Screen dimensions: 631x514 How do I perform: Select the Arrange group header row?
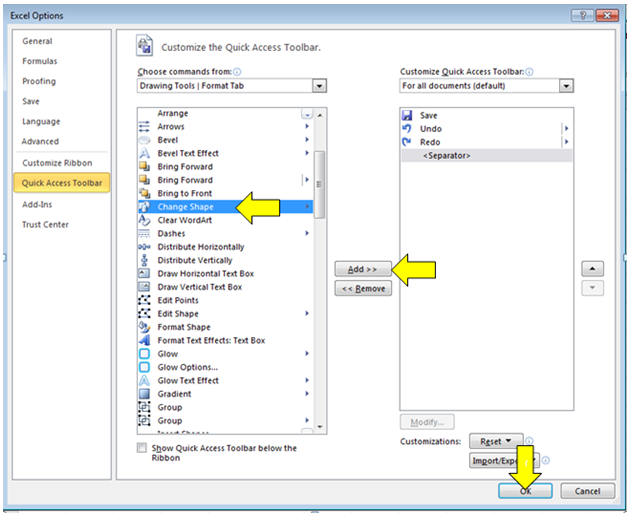coord(225,114)
